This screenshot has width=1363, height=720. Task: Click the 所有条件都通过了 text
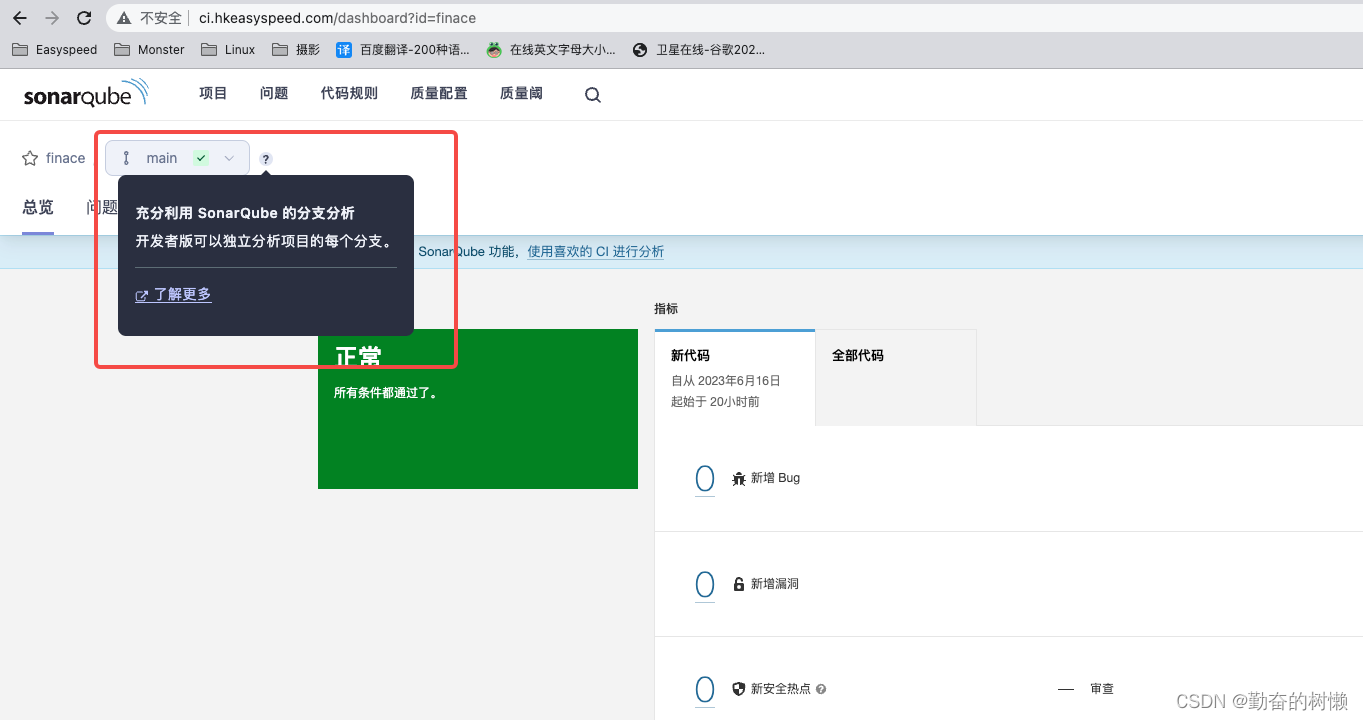point(385,393)
